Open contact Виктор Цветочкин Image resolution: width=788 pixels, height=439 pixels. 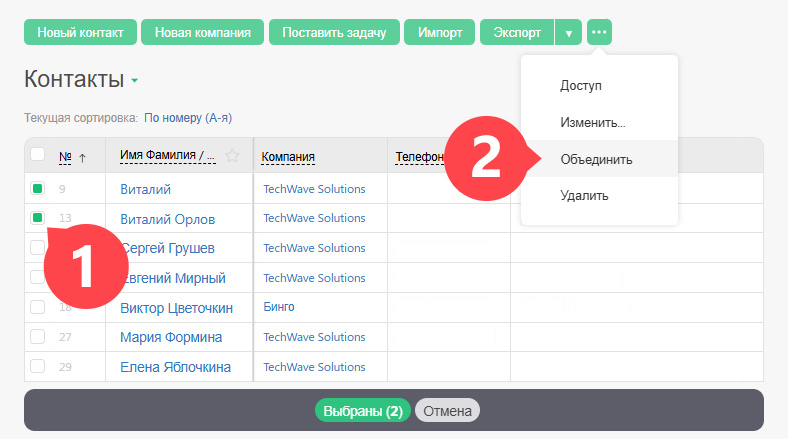tap(176, 308)
